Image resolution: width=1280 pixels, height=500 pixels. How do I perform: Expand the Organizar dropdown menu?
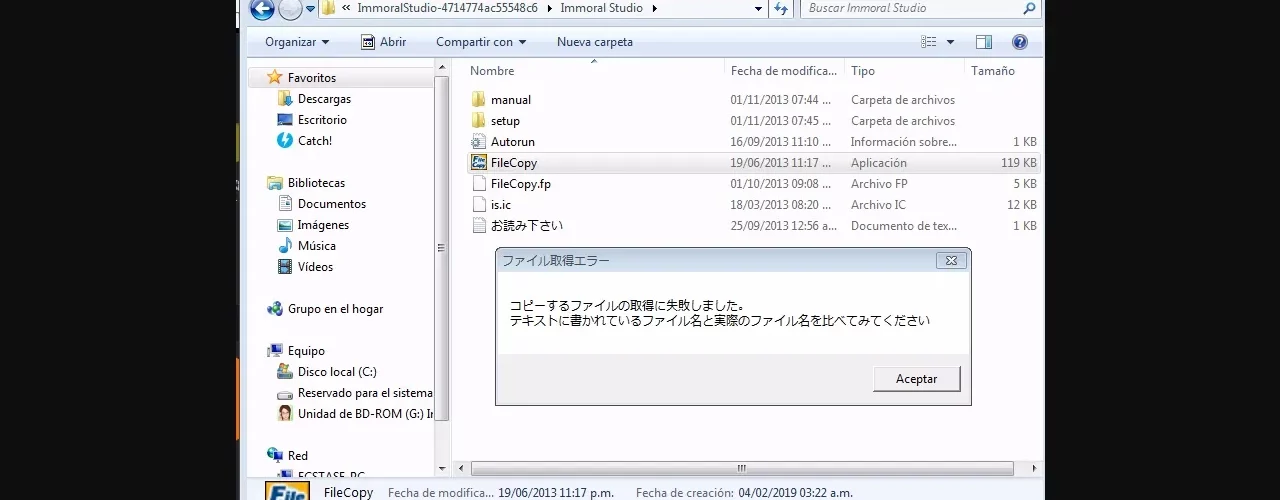(x=297, y=42)
